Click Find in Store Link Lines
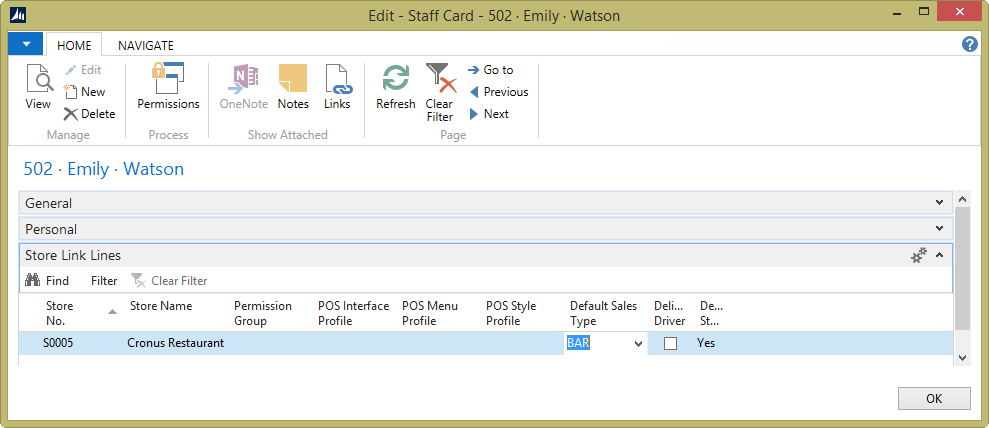This screenshot has height=428, width=989. coord(47,281)
